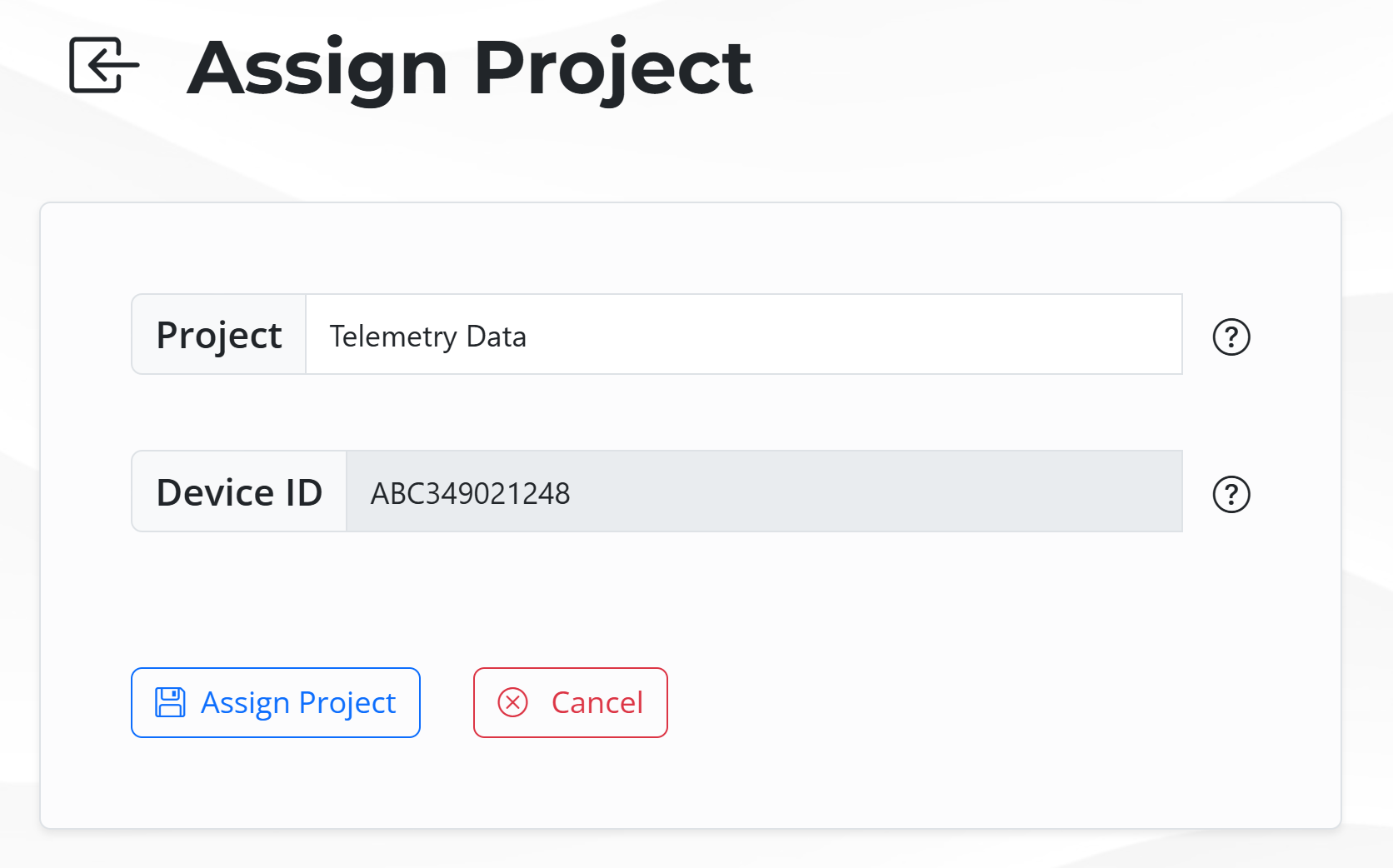The width and height of the screenshot is (1393, 868).
Task: Click blank card space right of Cancel button
Action: point(958,702)
